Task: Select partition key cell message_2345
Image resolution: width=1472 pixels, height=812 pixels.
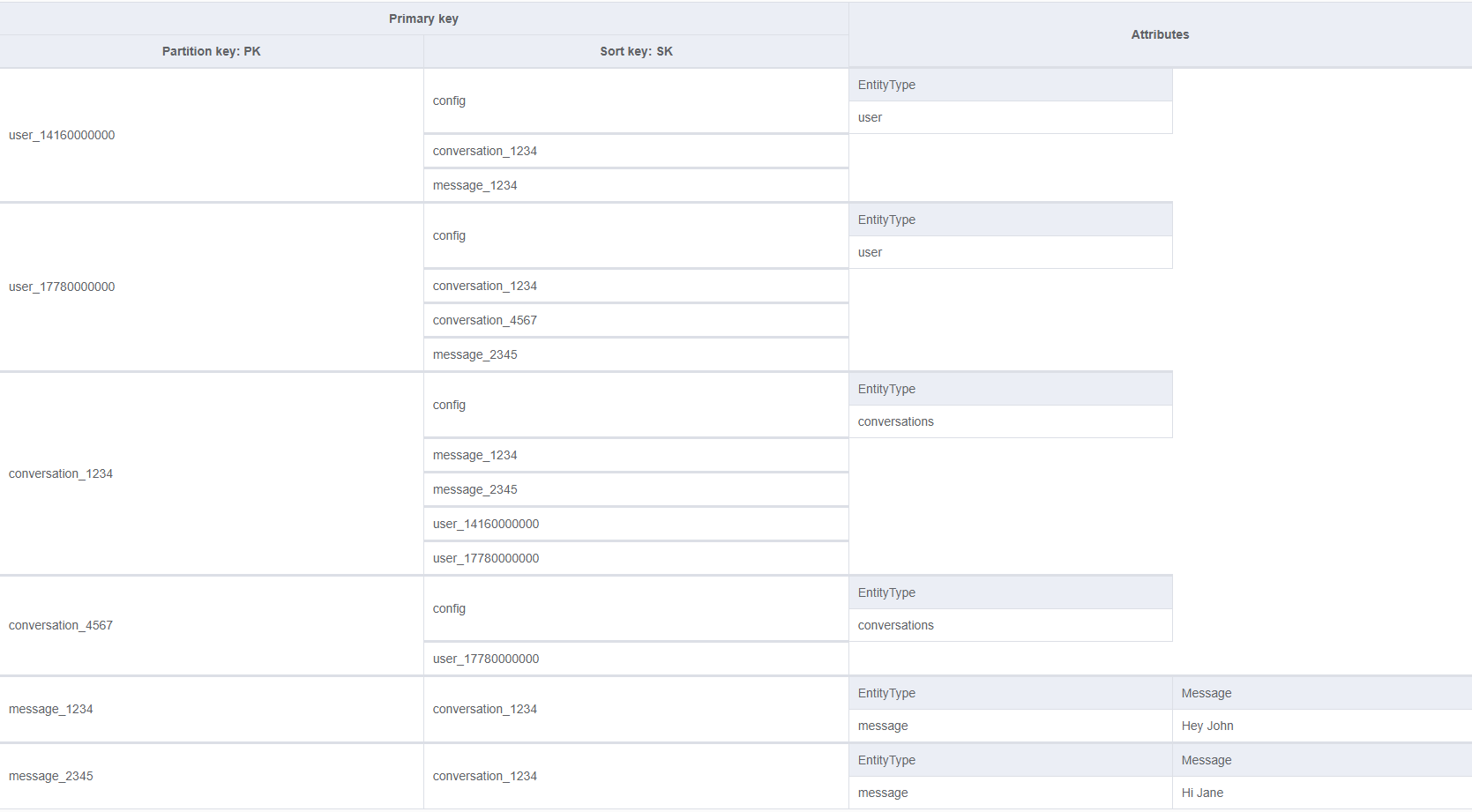Action: [212, 776]
